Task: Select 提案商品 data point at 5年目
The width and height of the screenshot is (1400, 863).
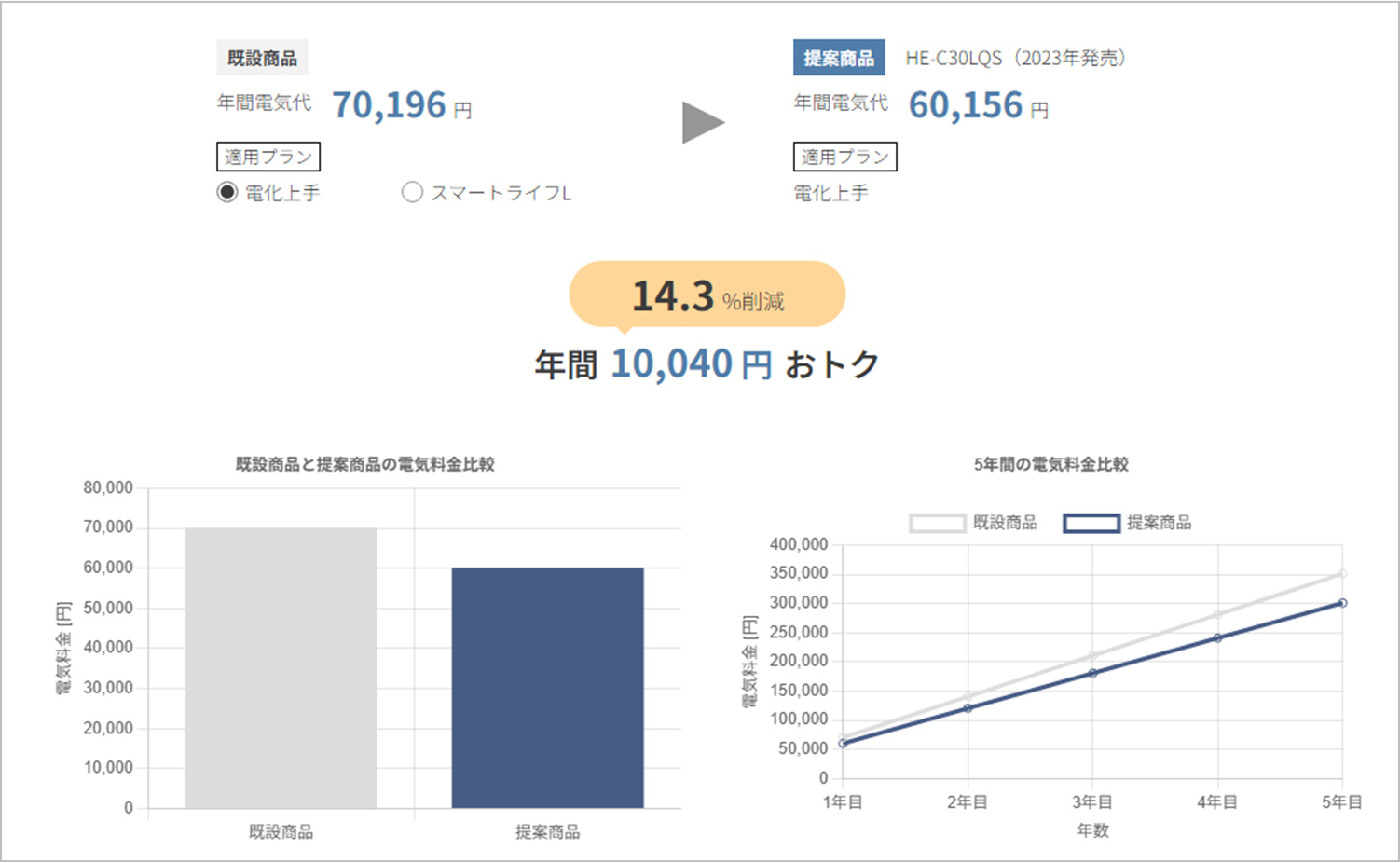Action: [x=1342, y=603]
